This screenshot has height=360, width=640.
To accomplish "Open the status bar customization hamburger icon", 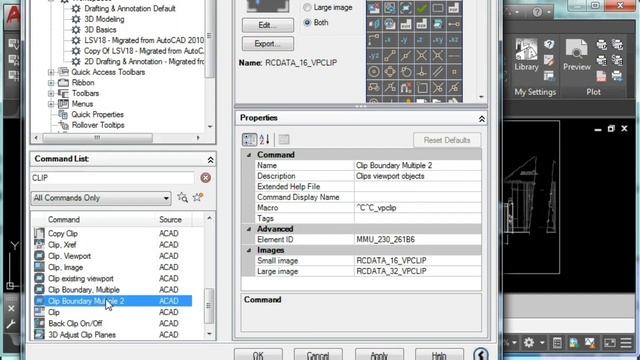I will click(x=626, y=342).
